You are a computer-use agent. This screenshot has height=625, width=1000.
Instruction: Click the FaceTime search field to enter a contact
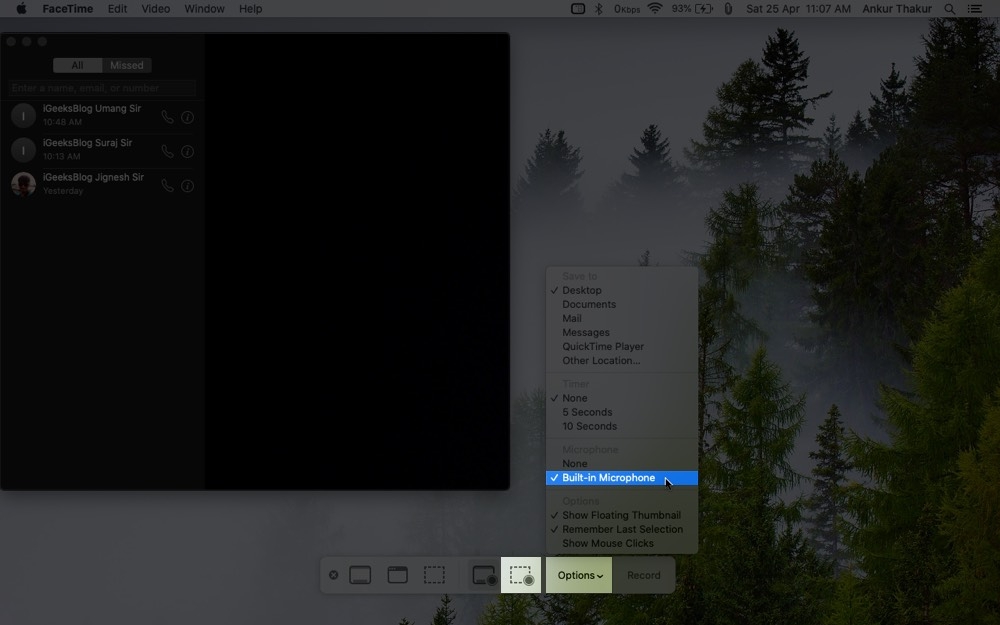102,88
